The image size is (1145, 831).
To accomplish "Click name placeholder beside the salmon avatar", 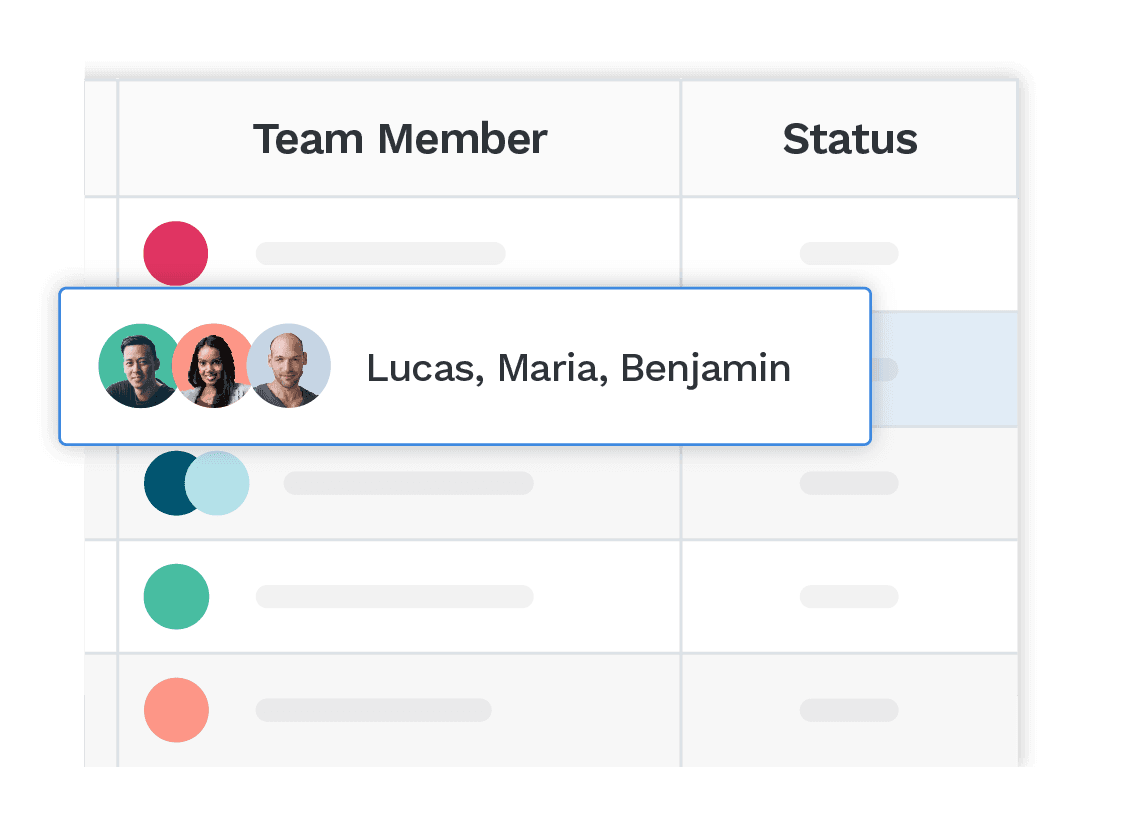I will pyautogui.click(x=373, y=710).
